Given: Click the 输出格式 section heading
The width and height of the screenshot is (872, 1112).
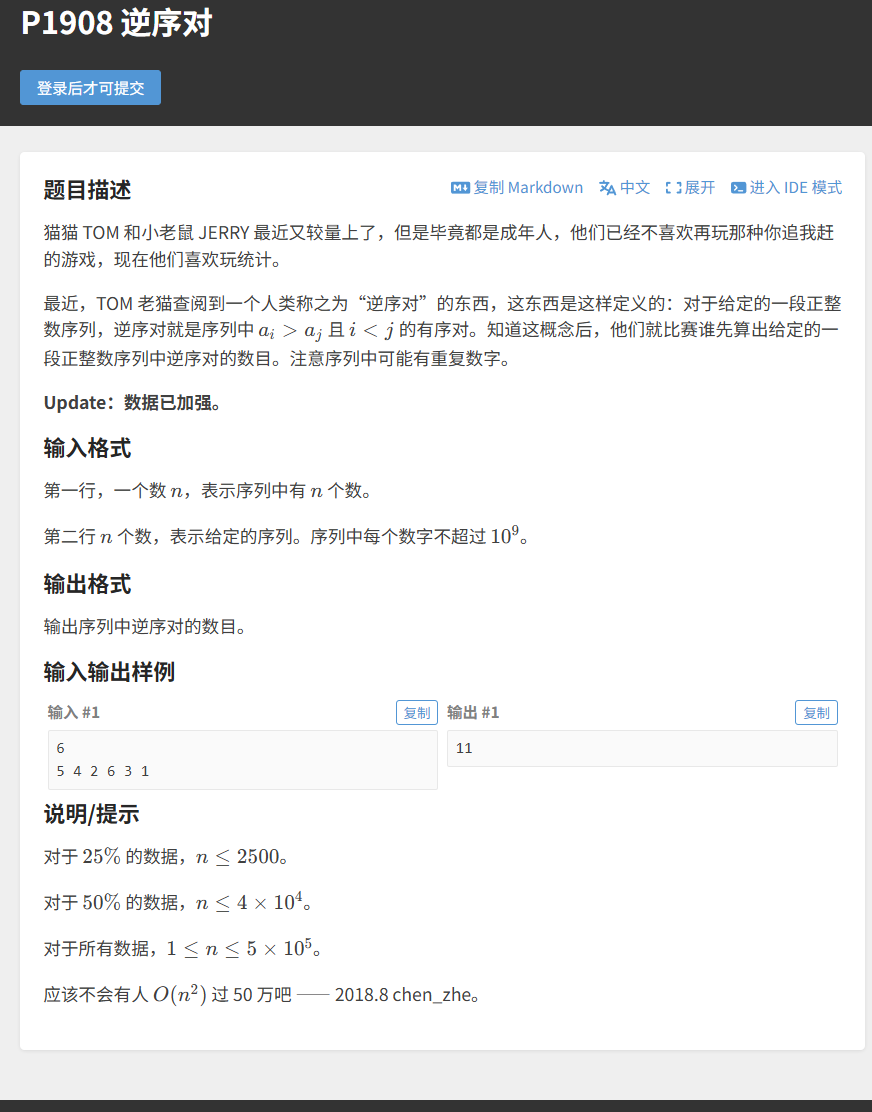Looking at the screenshot, I should (x=87, y=584).
